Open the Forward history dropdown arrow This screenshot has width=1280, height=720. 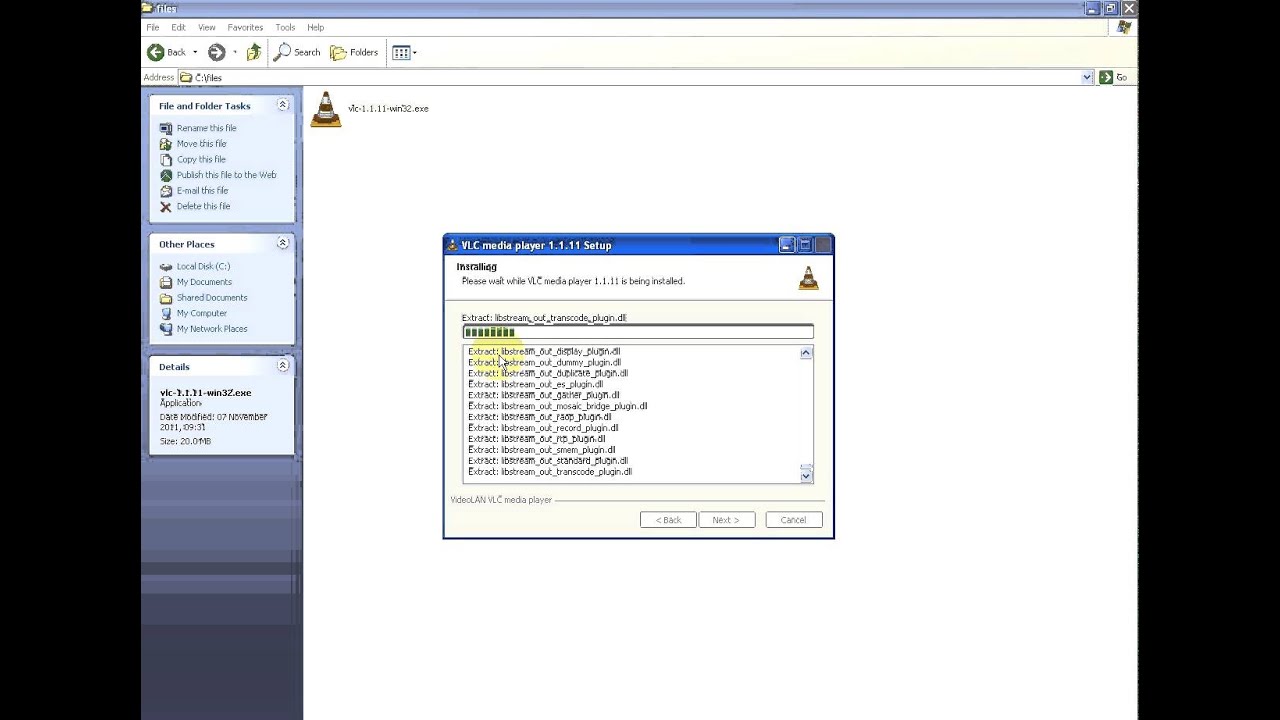pos(235,52)
